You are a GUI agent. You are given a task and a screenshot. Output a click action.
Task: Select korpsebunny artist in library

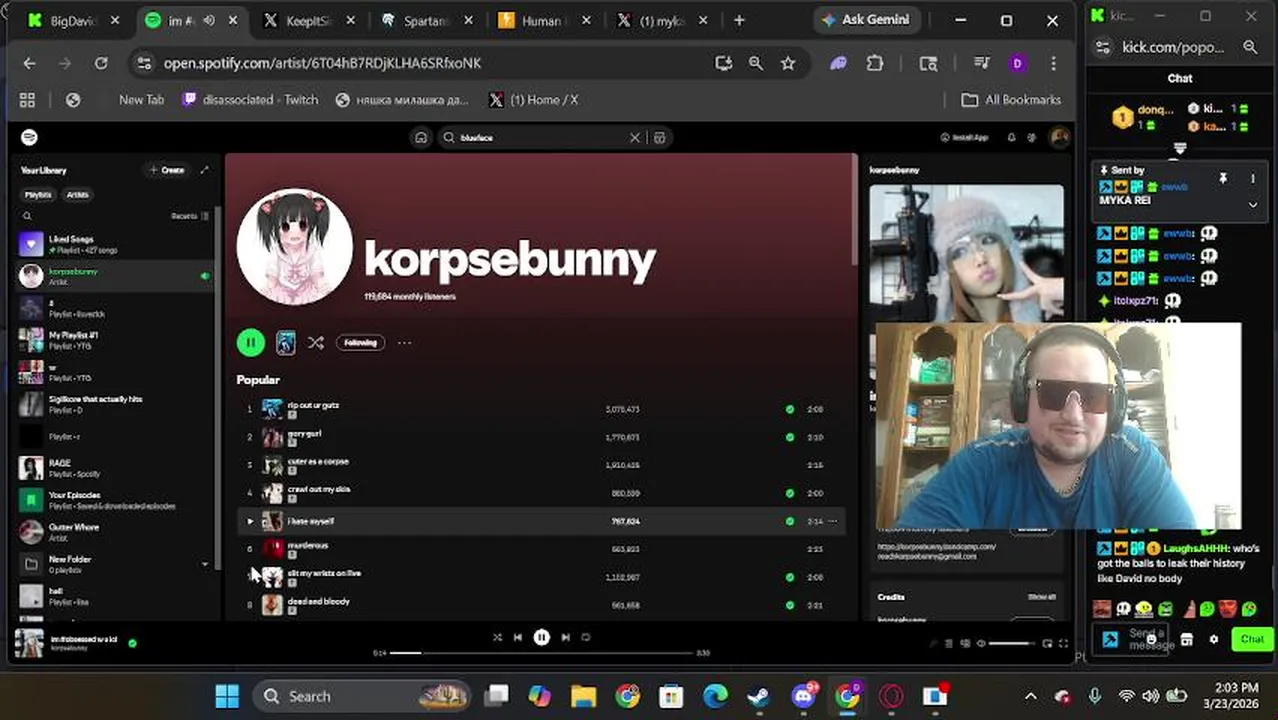[115, 276]
